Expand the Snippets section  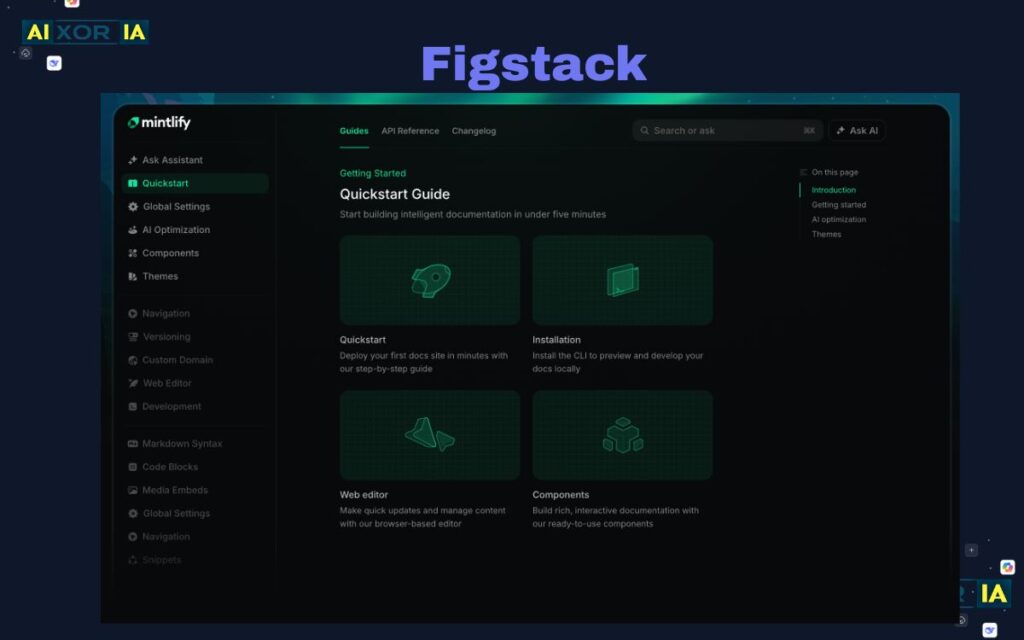pyautogui.click(x=157, y=560)
